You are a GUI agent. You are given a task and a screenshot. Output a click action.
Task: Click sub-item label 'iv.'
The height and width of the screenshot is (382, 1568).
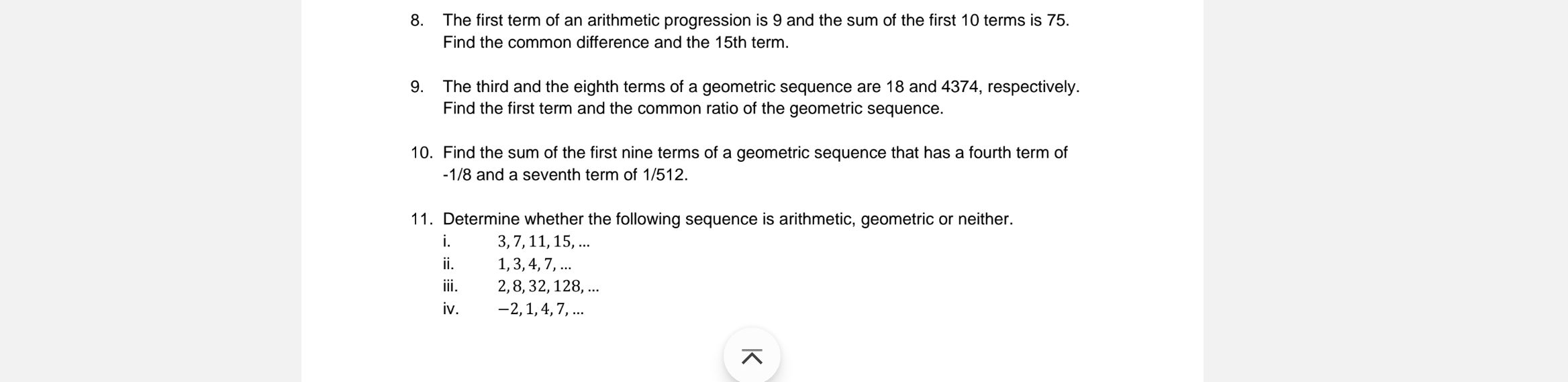point(450,309)
